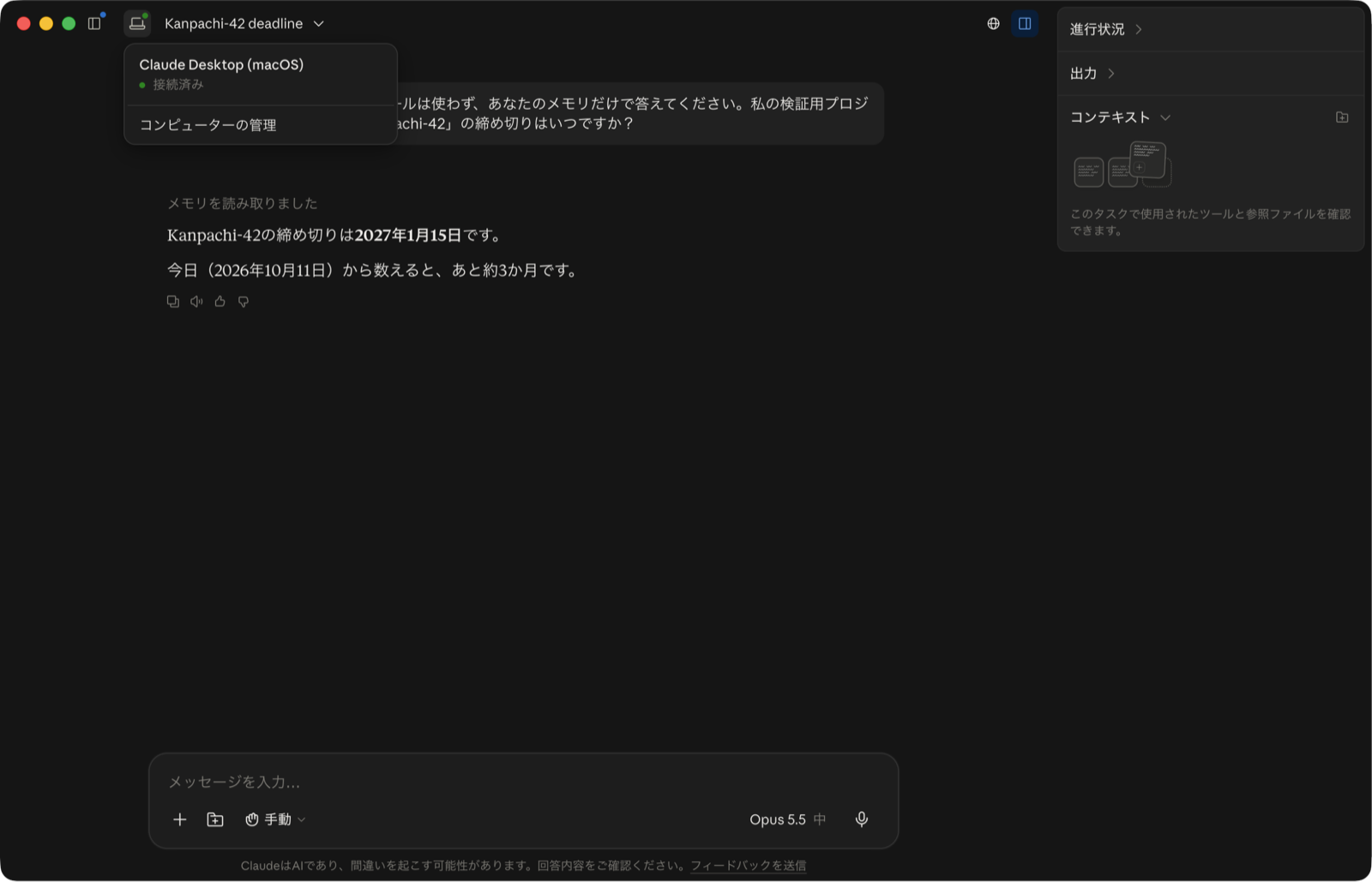The image size is (1372, 882).
Task: Click the computer connection icon
Action: click(137, 23)
